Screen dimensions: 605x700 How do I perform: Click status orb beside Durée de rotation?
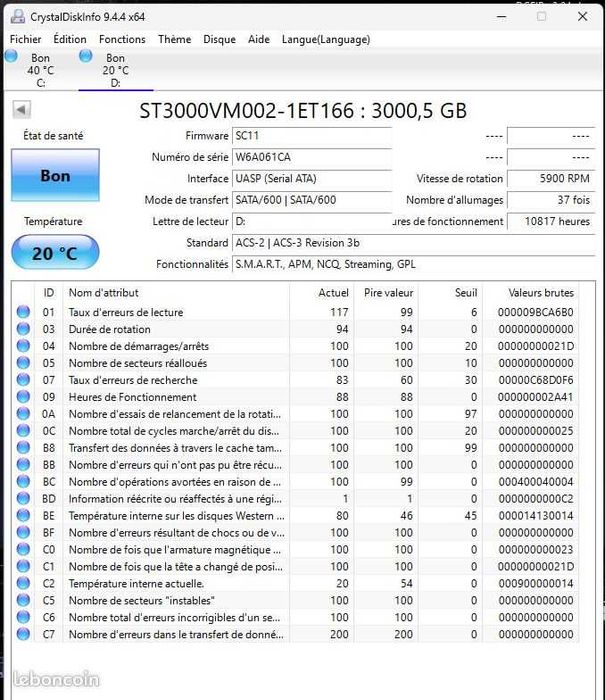click(23, 329)
